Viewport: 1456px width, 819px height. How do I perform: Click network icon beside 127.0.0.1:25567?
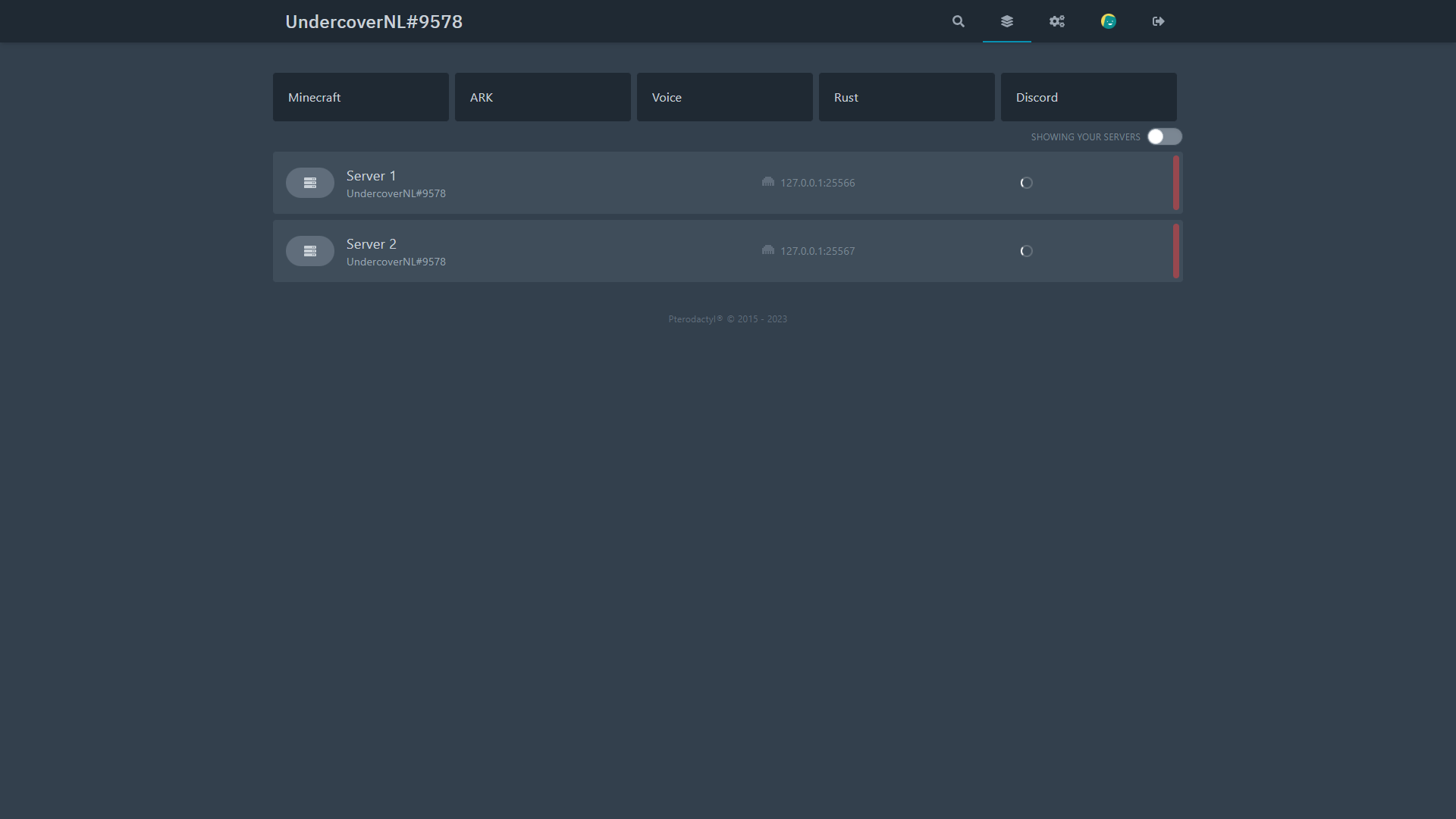click(x=767, y=250)
